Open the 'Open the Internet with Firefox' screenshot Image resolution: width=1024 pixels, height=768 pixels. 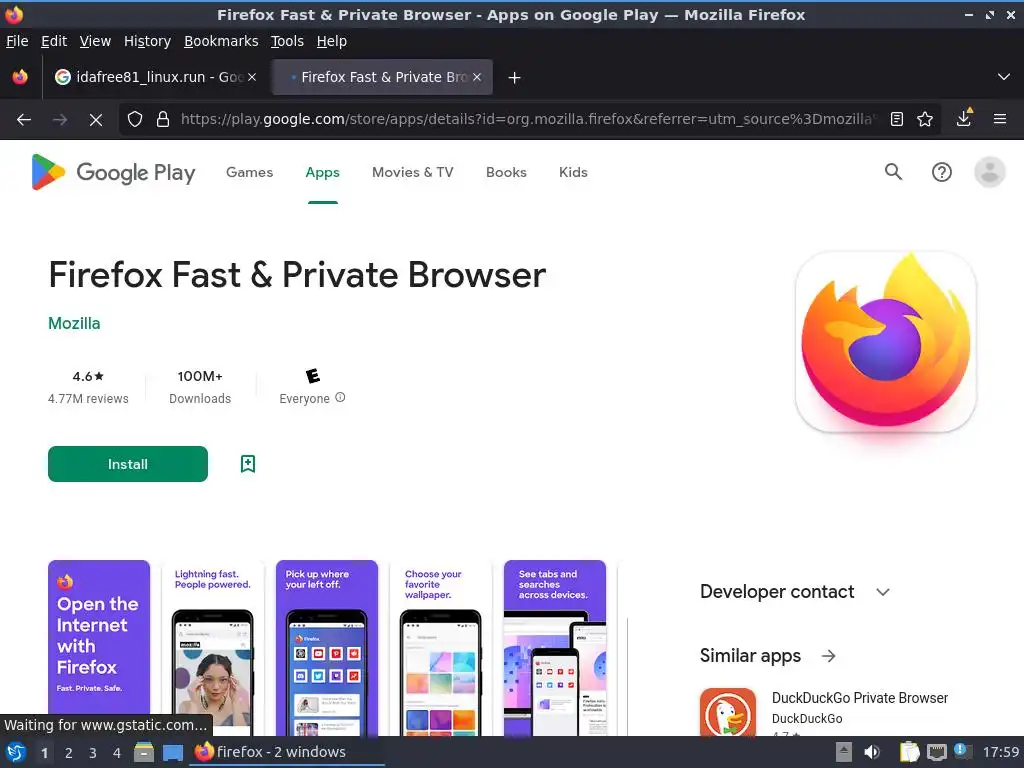click(x=99, y=648)
